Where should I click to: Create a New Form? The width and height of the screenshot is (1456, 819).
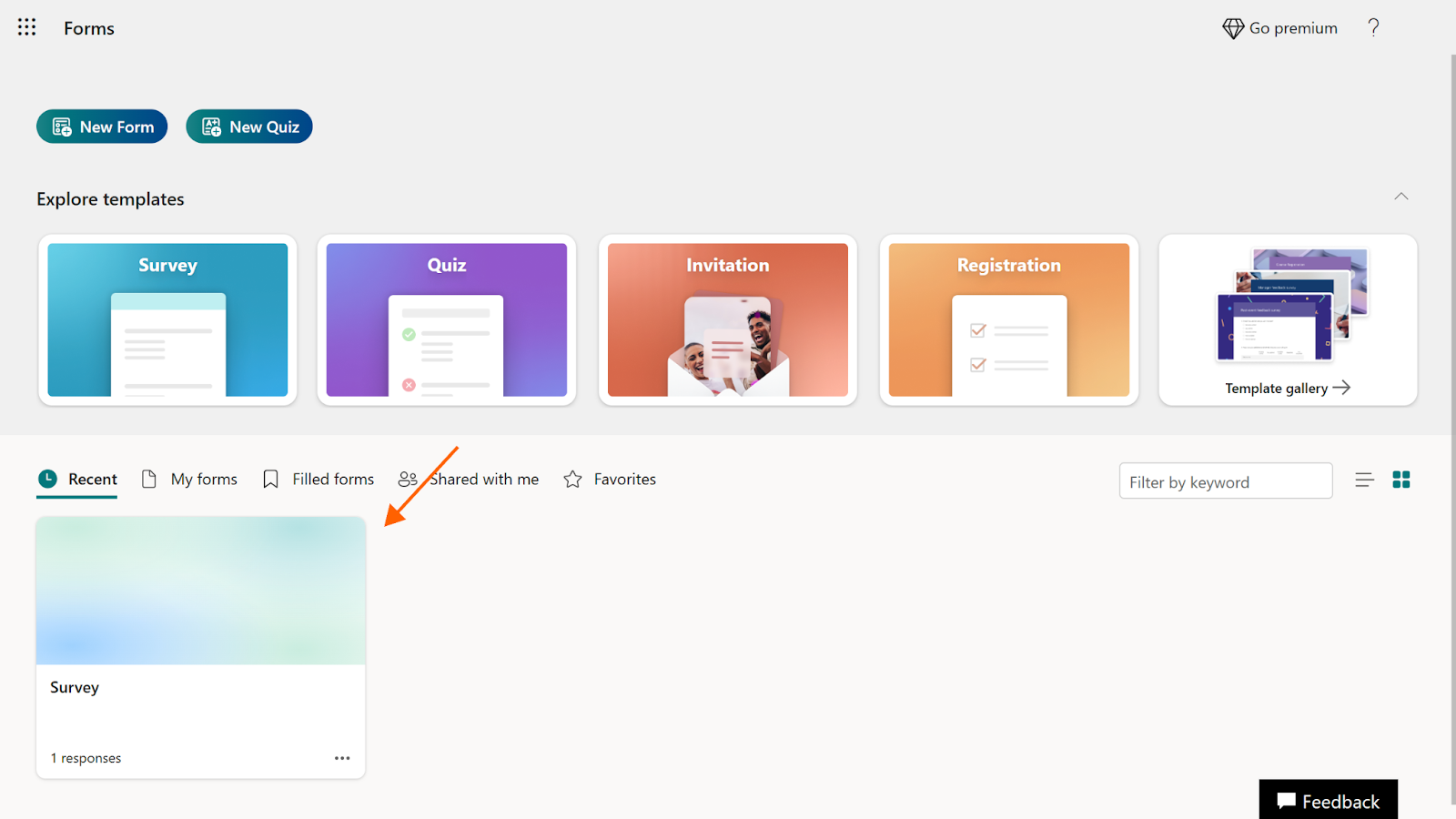click(x=102, y=126)
